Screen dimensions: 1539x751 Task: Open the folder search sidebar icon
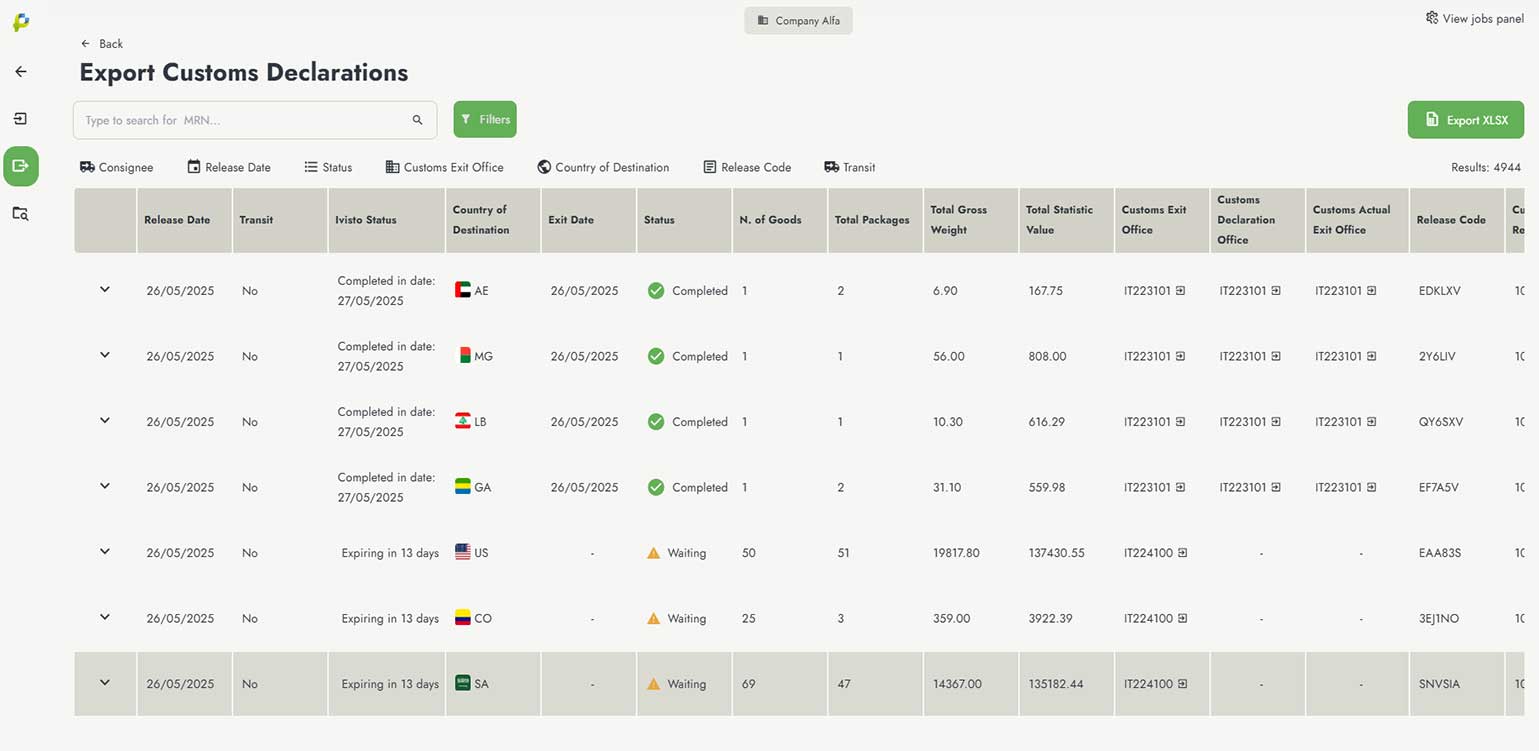(20, 213)
